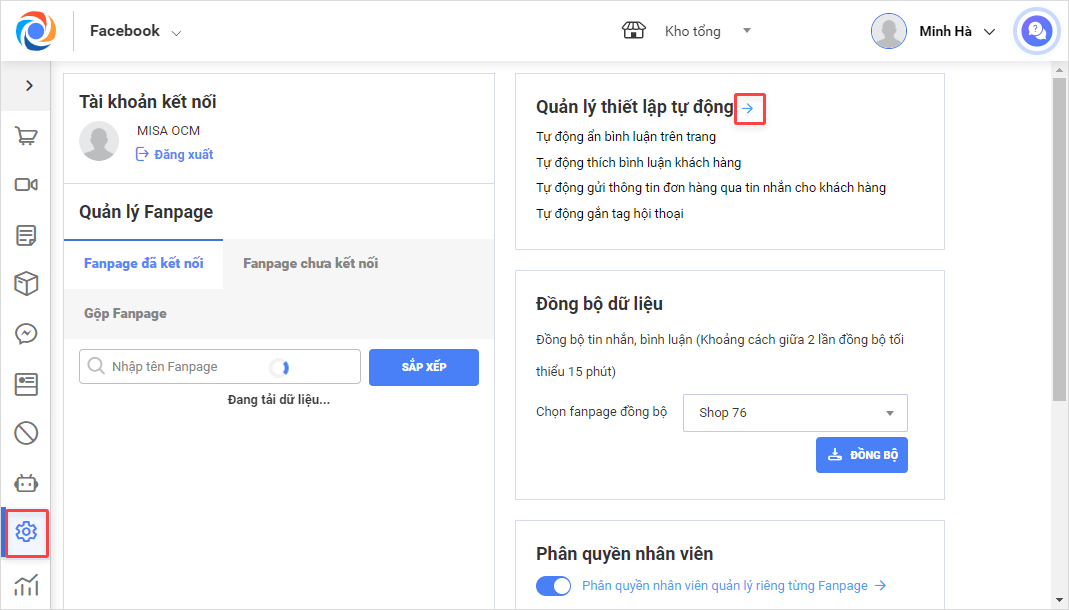Open the reports chart sidebar icon
Screen dimensions: 1069x610
pyautogui.click(x=26, y=585)
